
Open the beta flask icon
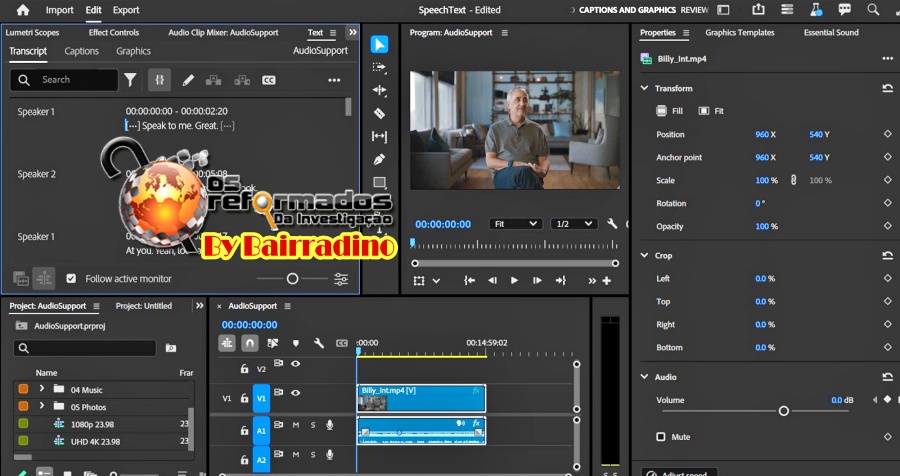pos(816,10)
